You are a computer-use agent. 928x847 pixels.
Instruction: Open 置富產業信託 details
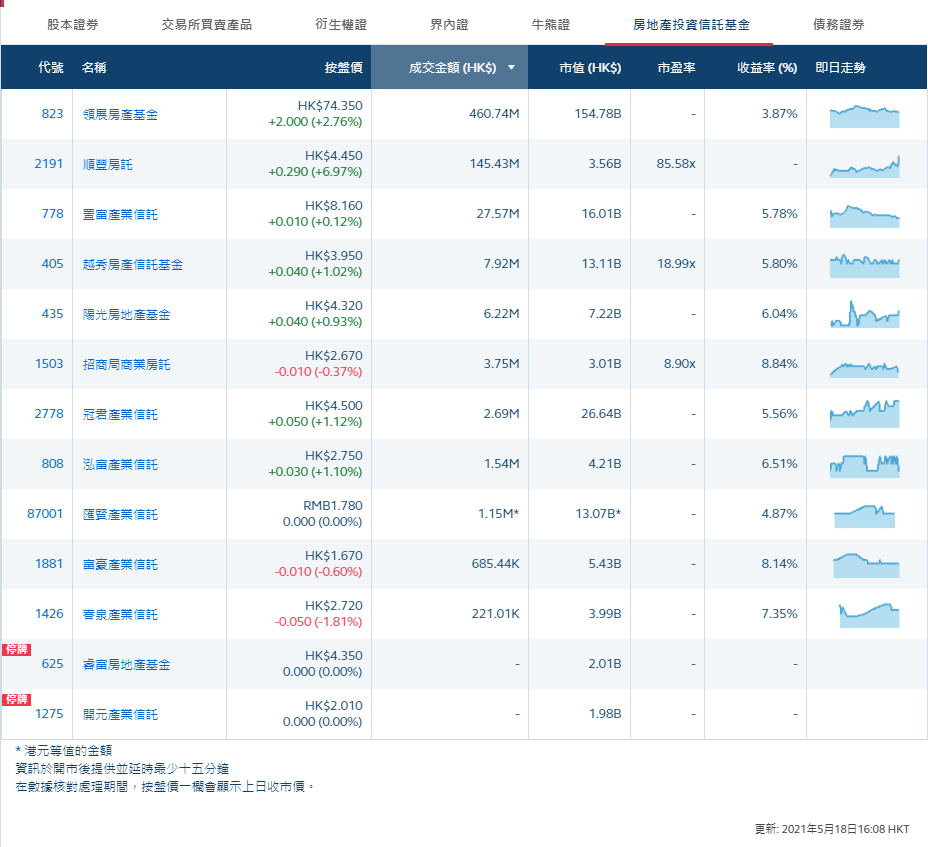tap(120, 214)
